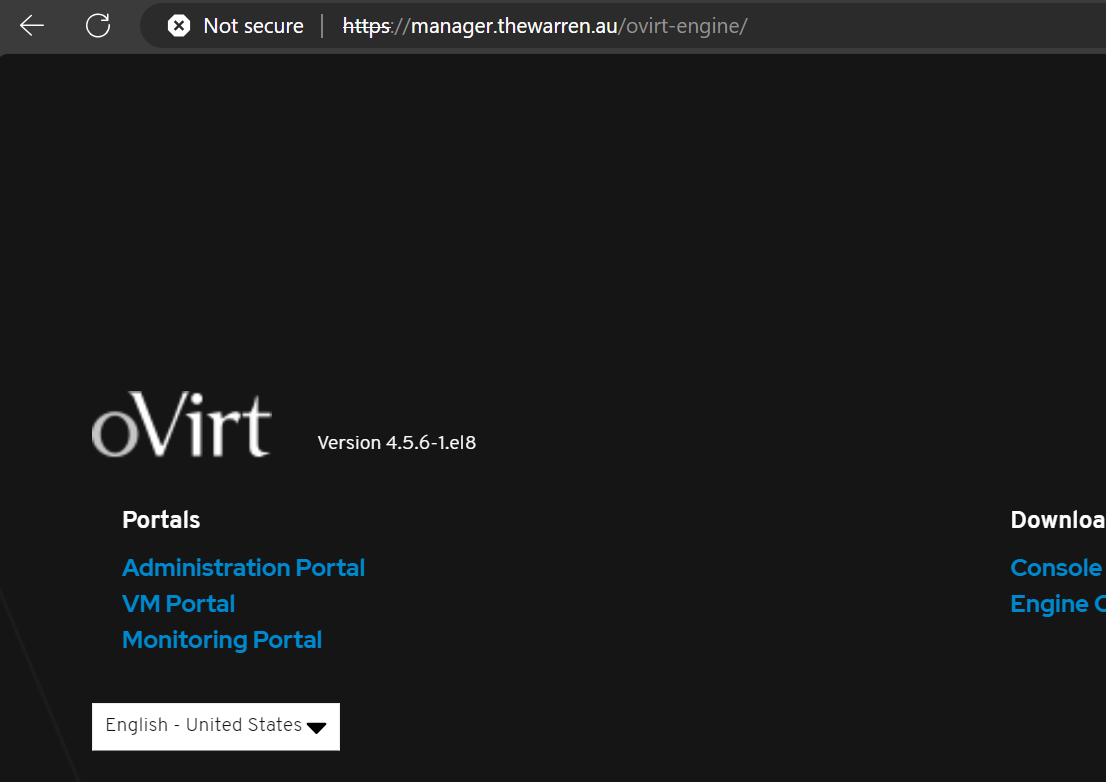Reload the oVirt welcome page
The width and height of the screenshot is (1106, 782).
[x=97, y=25]
